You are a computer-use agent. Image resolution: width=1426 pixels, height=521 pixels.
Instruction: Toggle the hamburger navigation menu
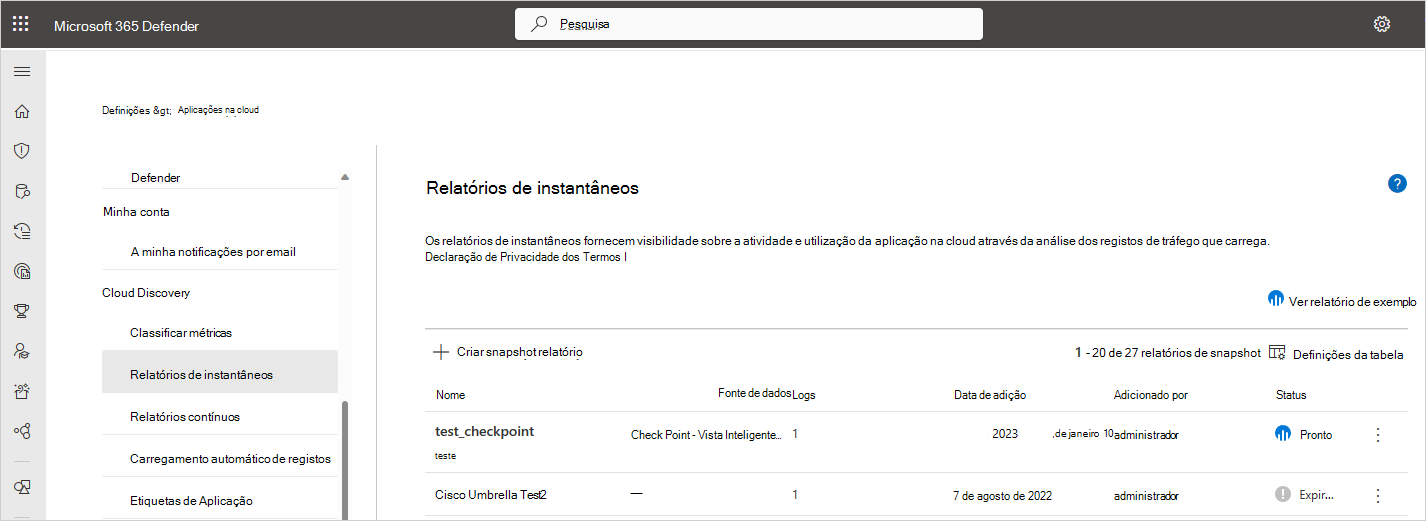pos(21,71)
